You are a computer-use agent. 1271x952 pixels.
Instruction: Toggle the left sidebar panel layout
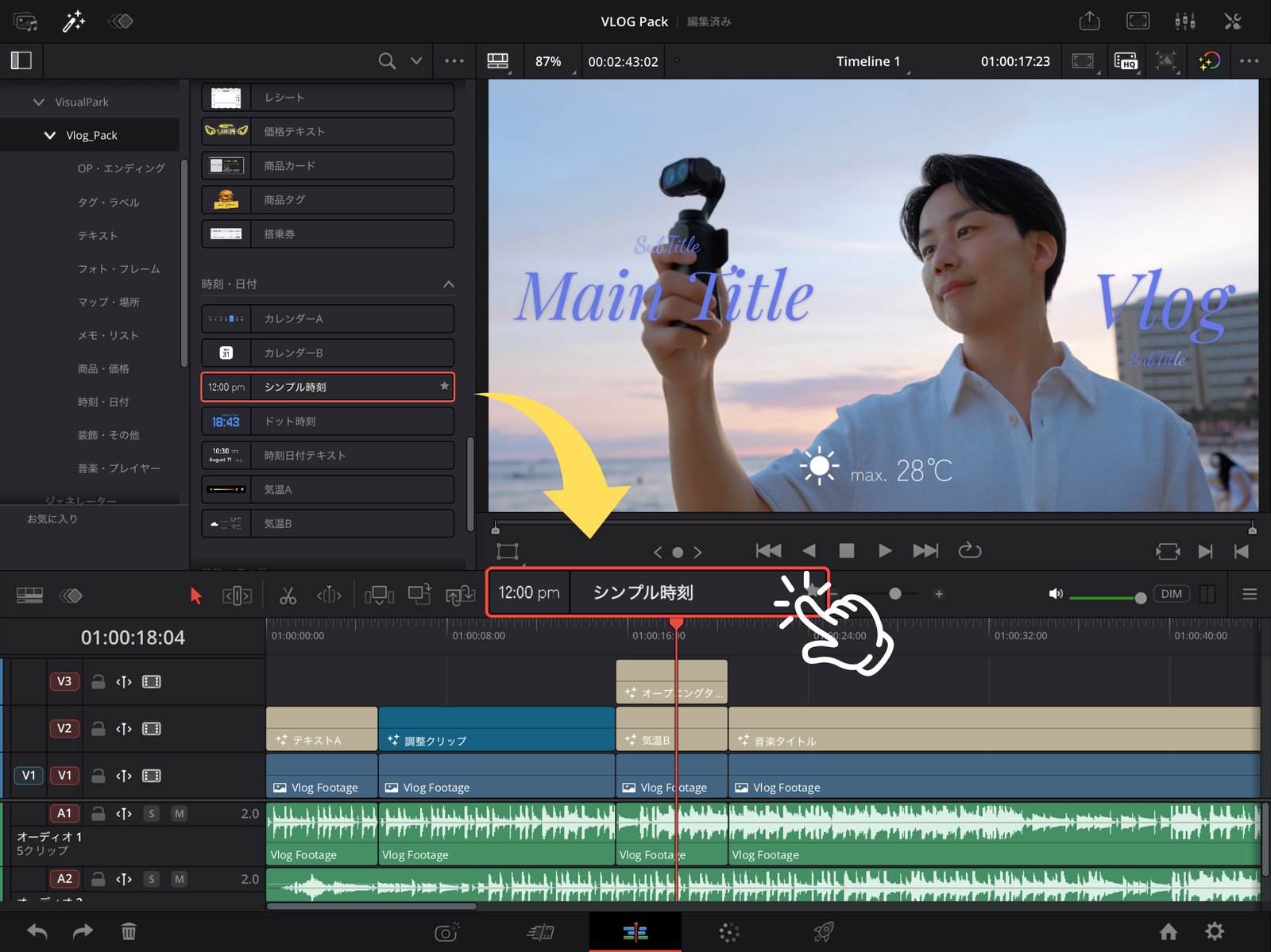[x=21, y=60]
